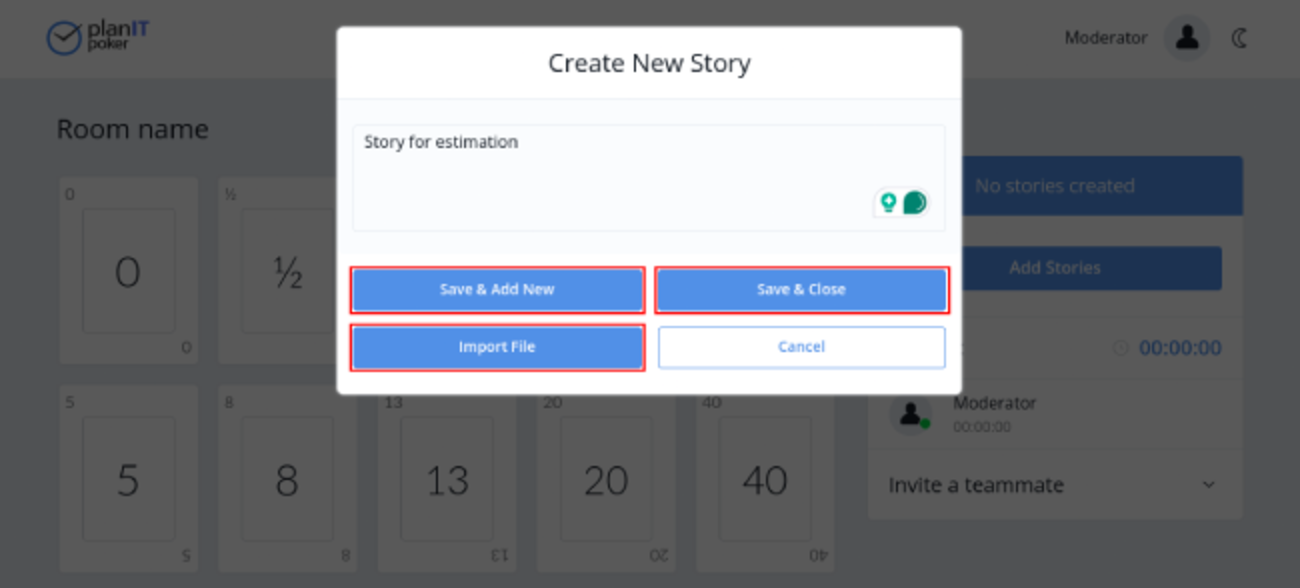Cancel the Create New Story dialog
This screenshot has height=588, width=1300.
point(801,347)
